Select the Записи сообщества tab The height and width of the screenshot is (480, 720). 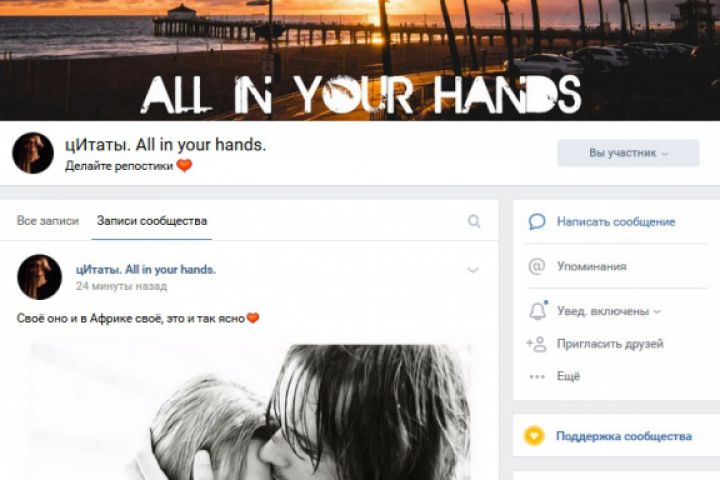click(152, 221)
